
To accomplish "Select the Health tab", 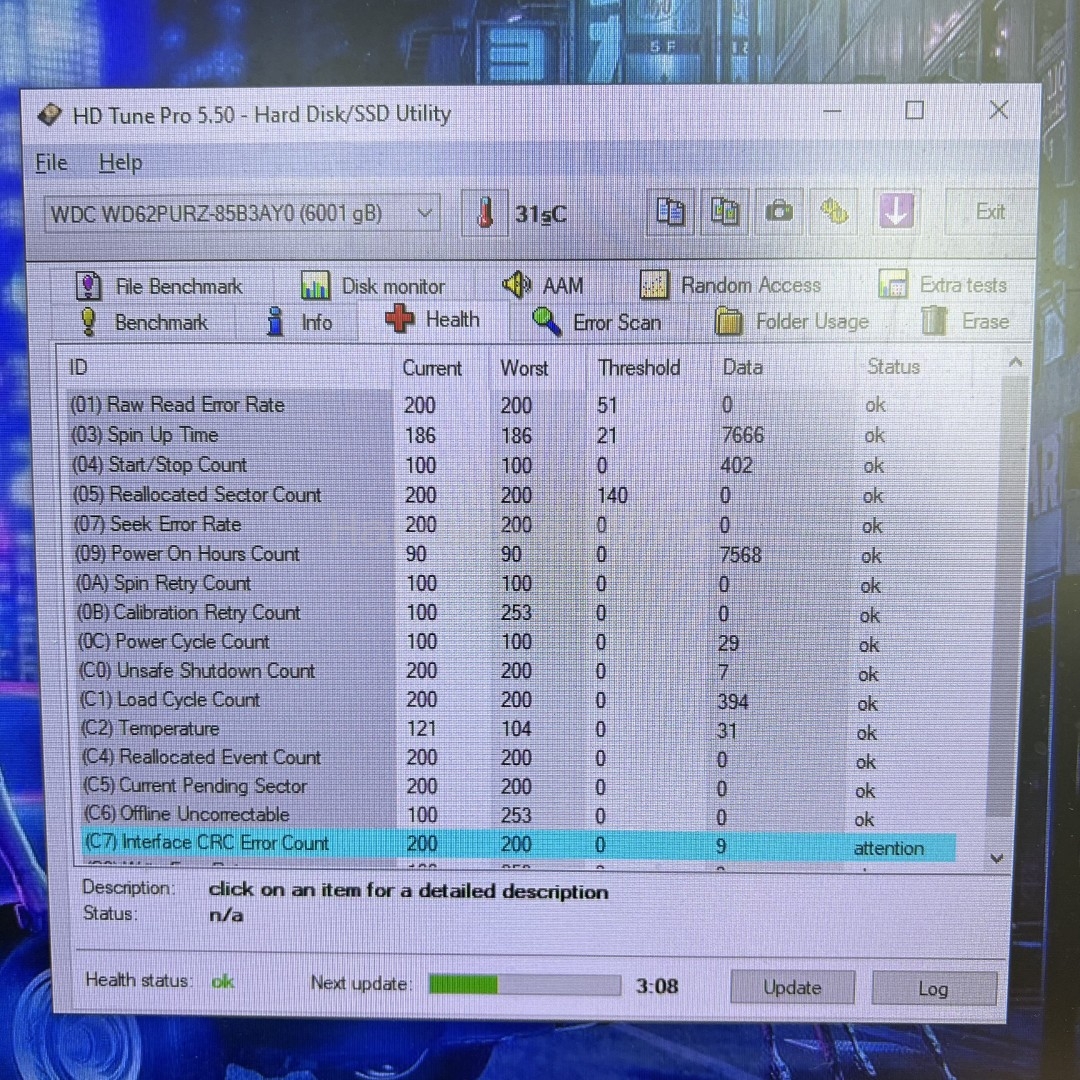I will point(433,320).
